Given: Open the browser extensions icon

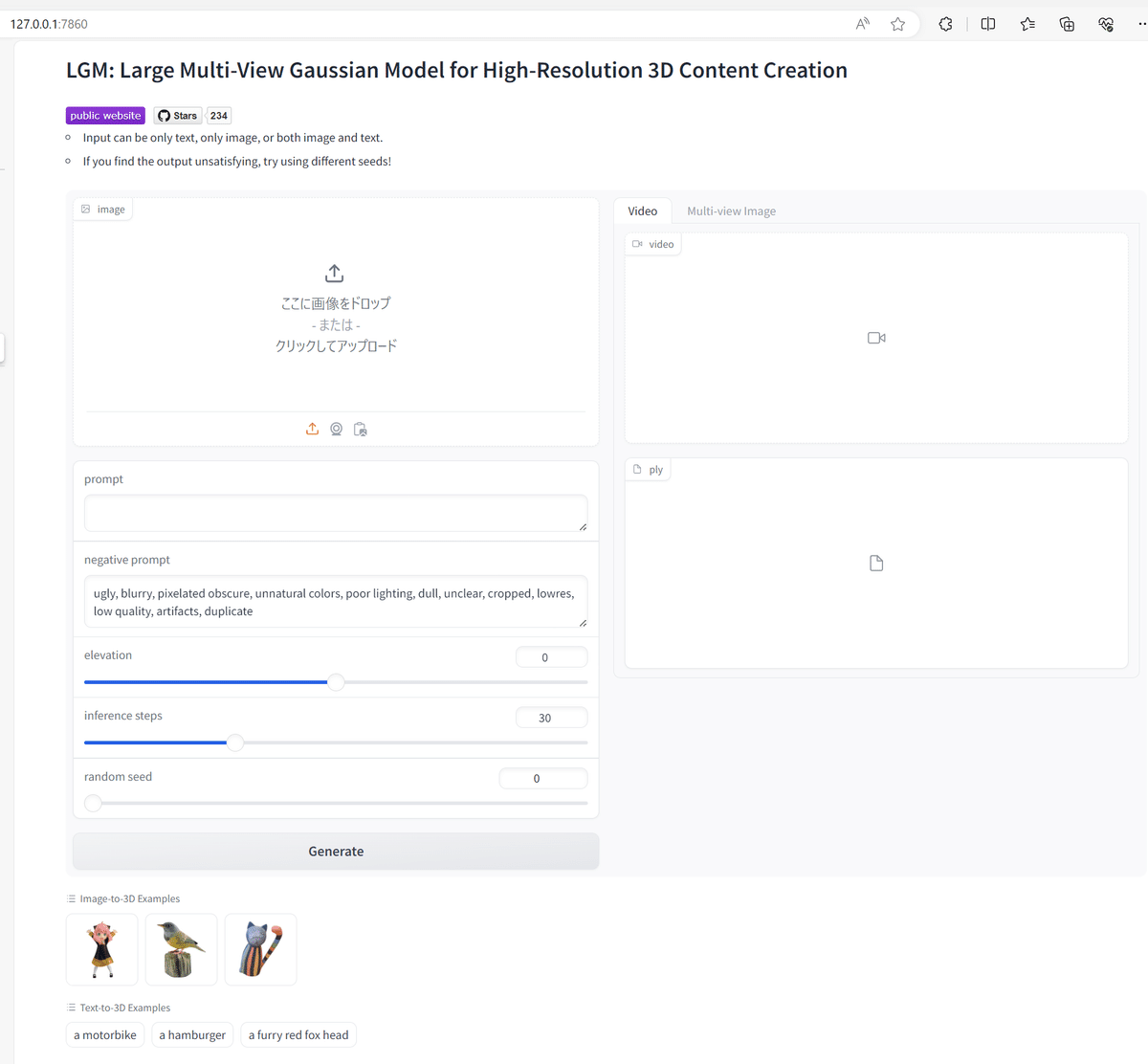Looking at the screenshot, I should pos(945,24).
